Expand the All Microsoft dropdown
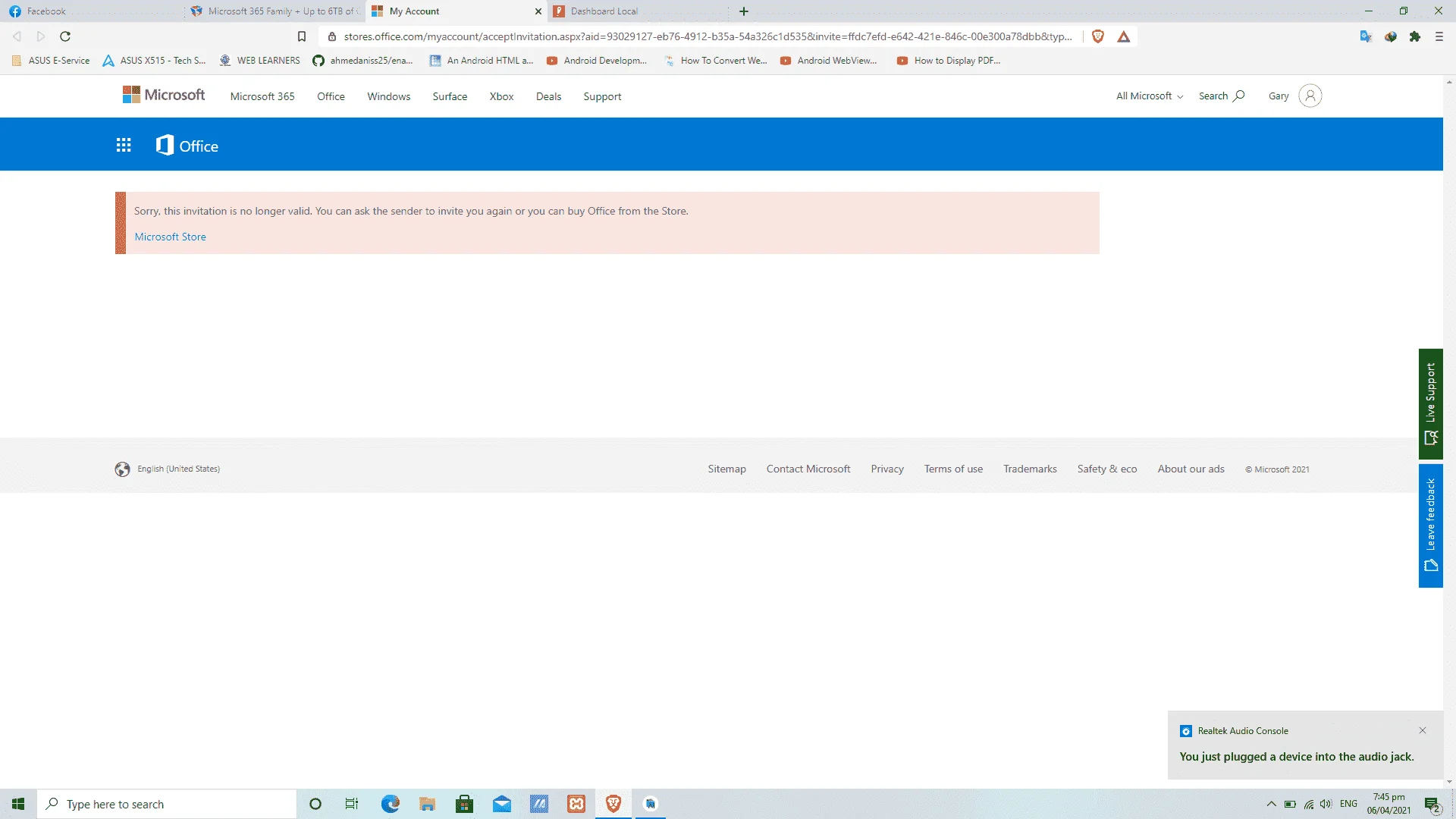The height and width of the screenshot is (819, 1456). tap(1150, 96)
